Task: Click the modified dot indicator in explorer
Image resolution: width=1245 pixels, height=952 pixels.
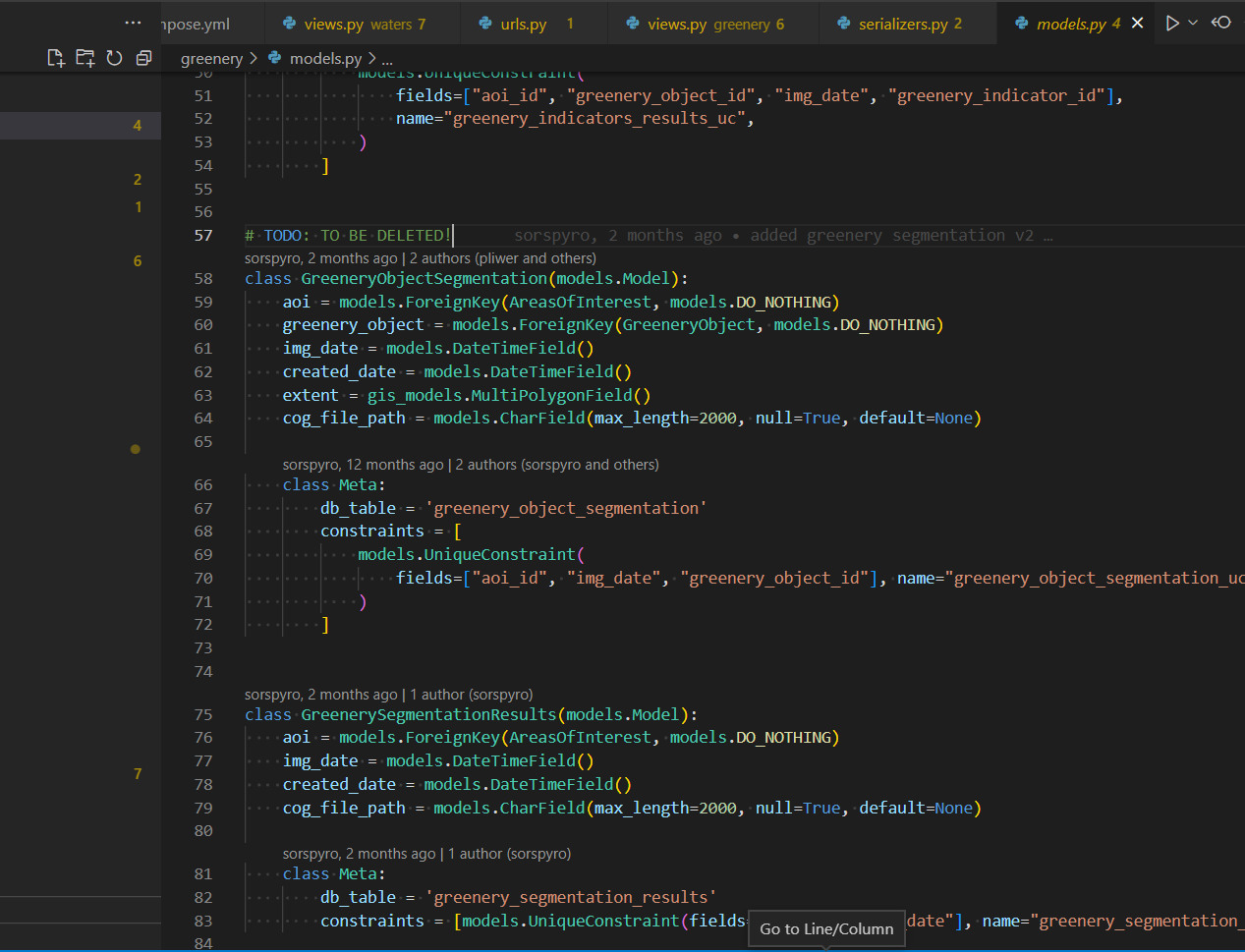Action: [x=136, y=449]
